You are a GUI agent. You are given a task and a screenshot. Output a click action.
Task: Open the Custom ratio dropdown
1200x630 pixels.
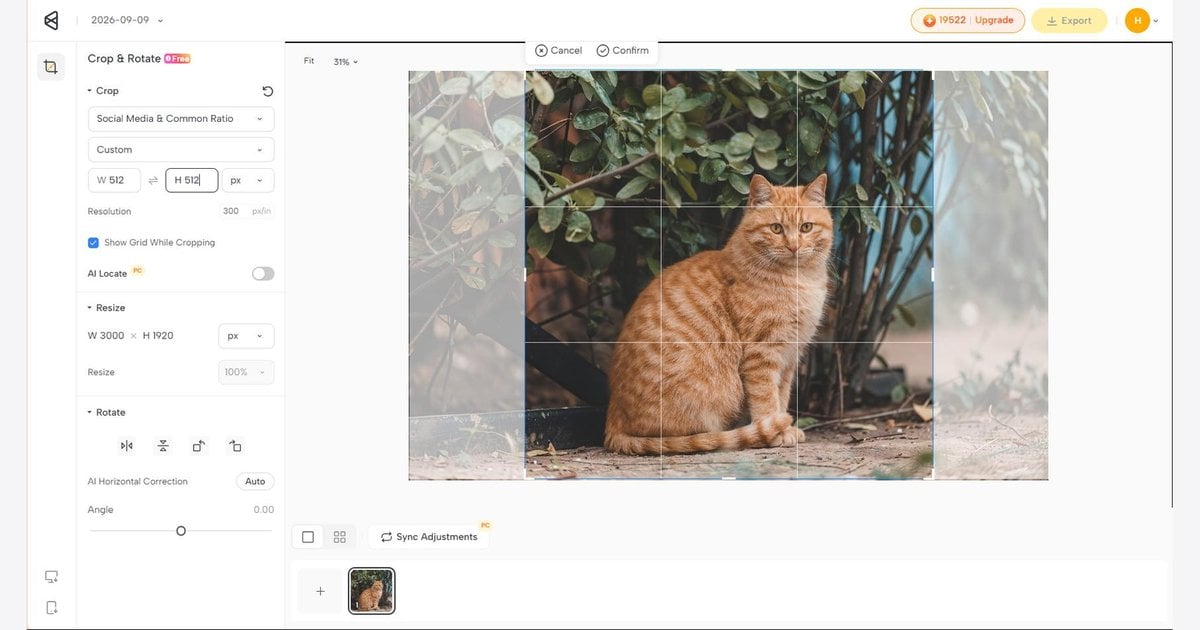tap(181, 149)
